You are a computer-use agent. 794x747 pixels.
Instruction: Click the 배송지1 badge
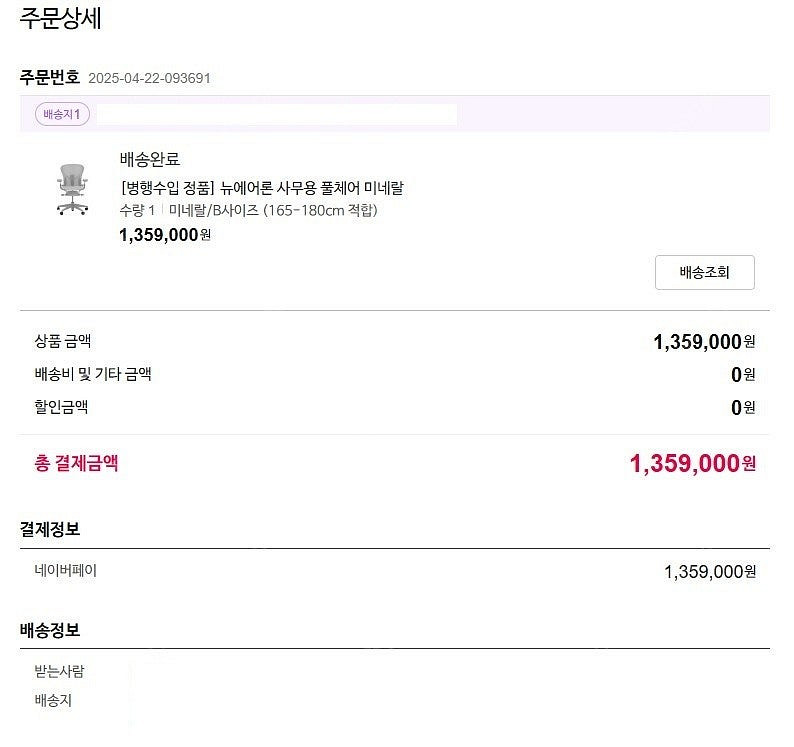click(62, 114)
